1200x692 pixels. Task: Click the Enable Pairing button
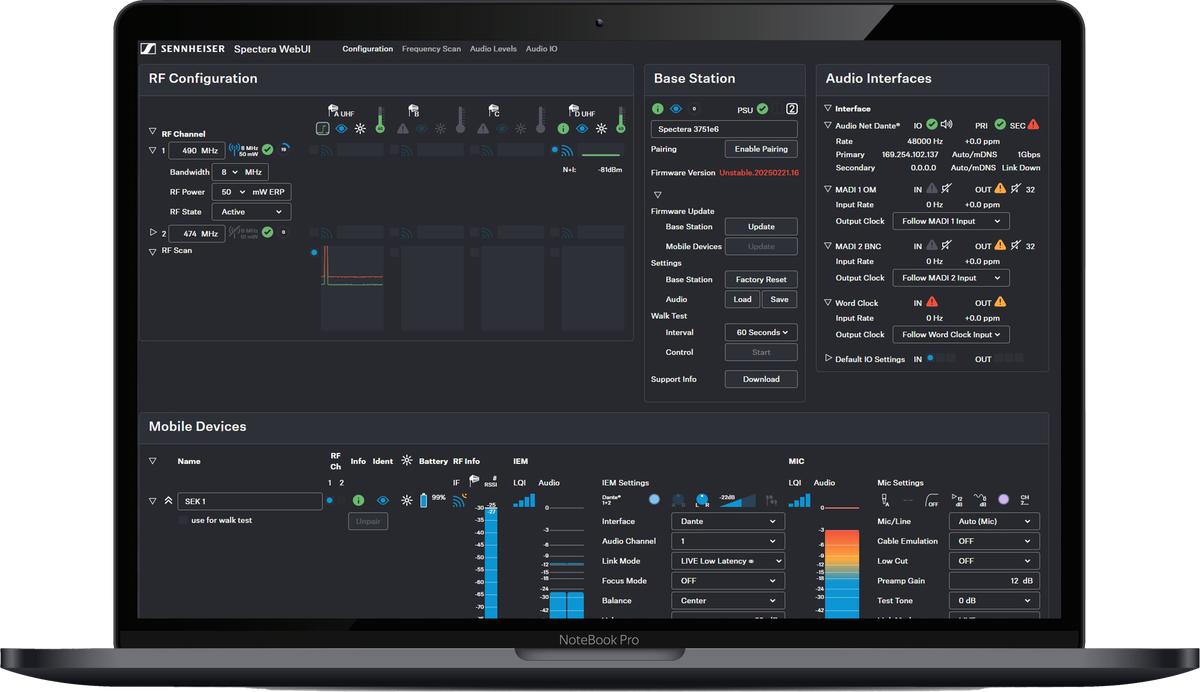click(761, 149)
